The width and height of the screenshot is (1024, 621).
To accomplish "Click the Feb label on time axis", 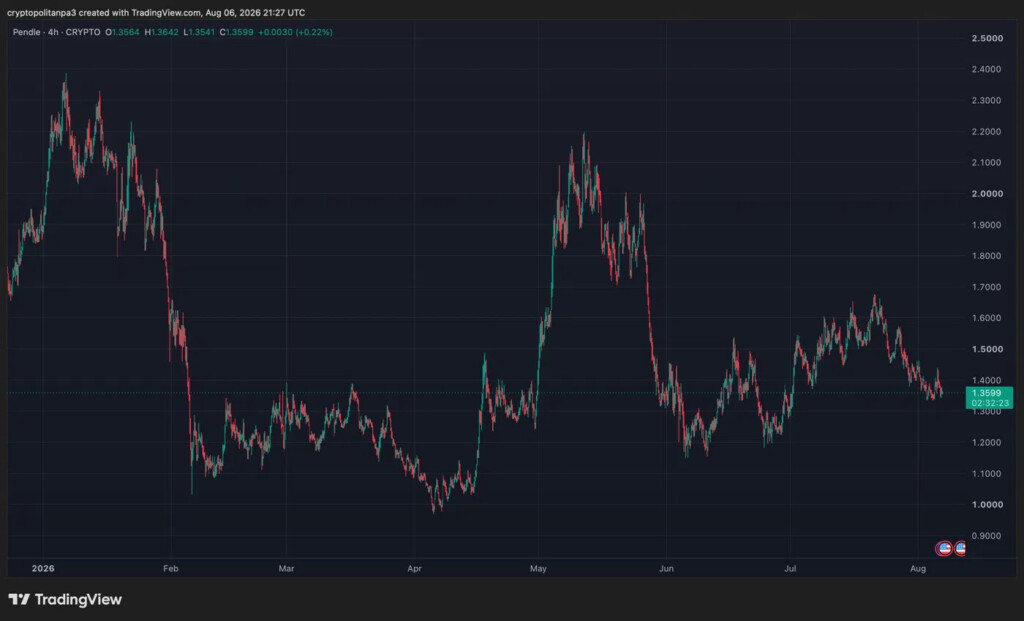I will coord(170,569).
